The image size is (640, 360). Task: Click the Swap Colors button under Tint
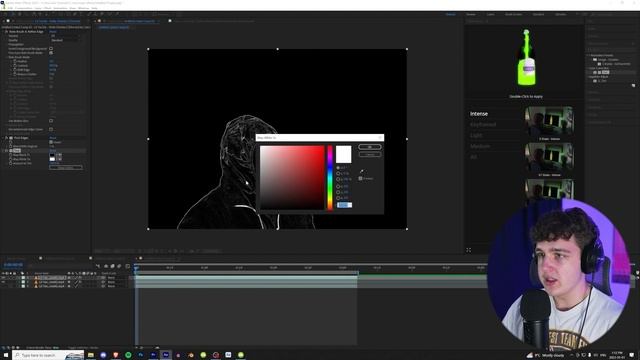pyautogui.click(x=66, y=168)
